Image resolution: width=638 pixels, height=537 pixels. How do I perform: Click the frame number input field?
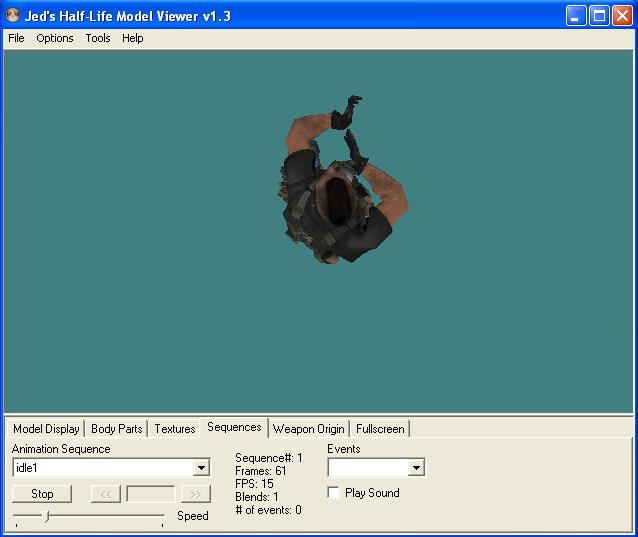[151, 494]
